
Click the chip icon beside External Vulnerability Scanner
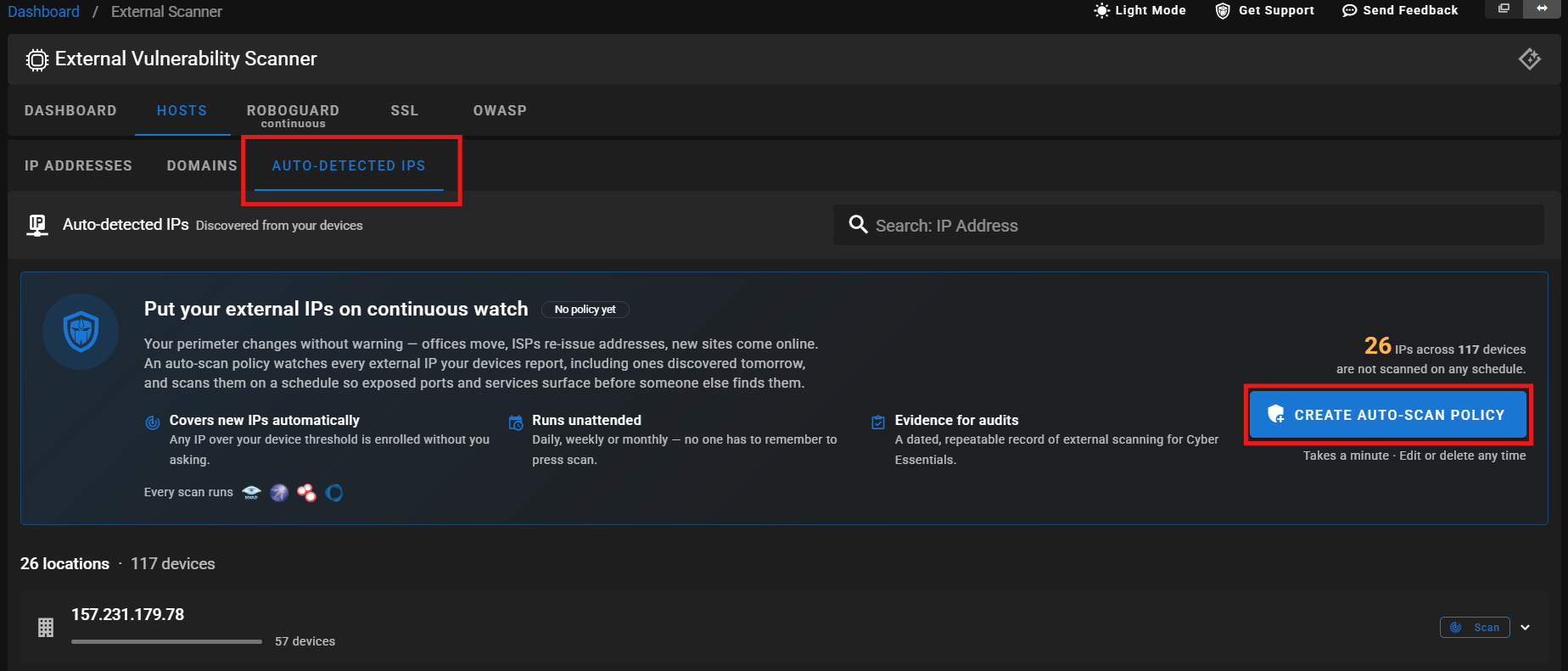tap(37, 59)
